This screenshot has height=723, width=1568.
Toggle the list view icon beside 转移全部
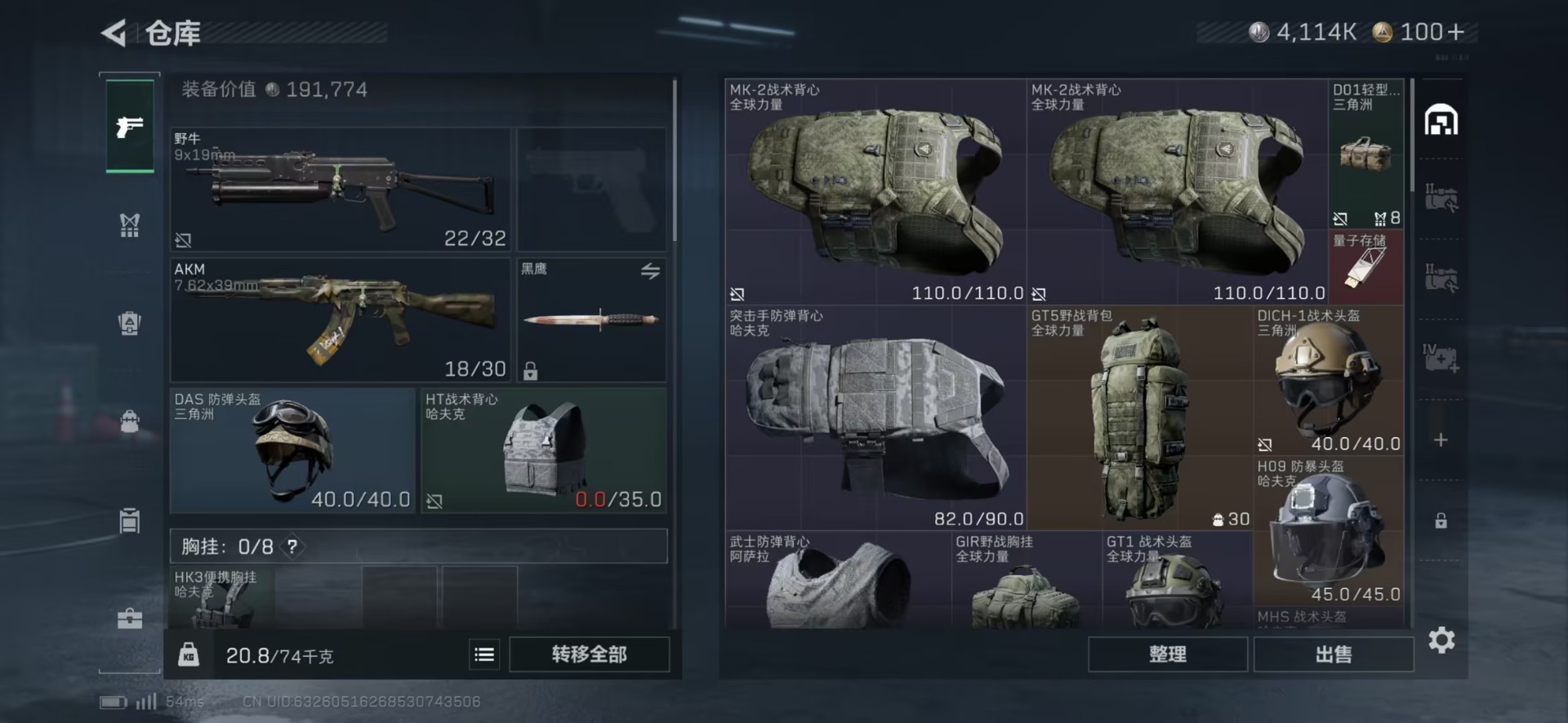pos(484,654)
